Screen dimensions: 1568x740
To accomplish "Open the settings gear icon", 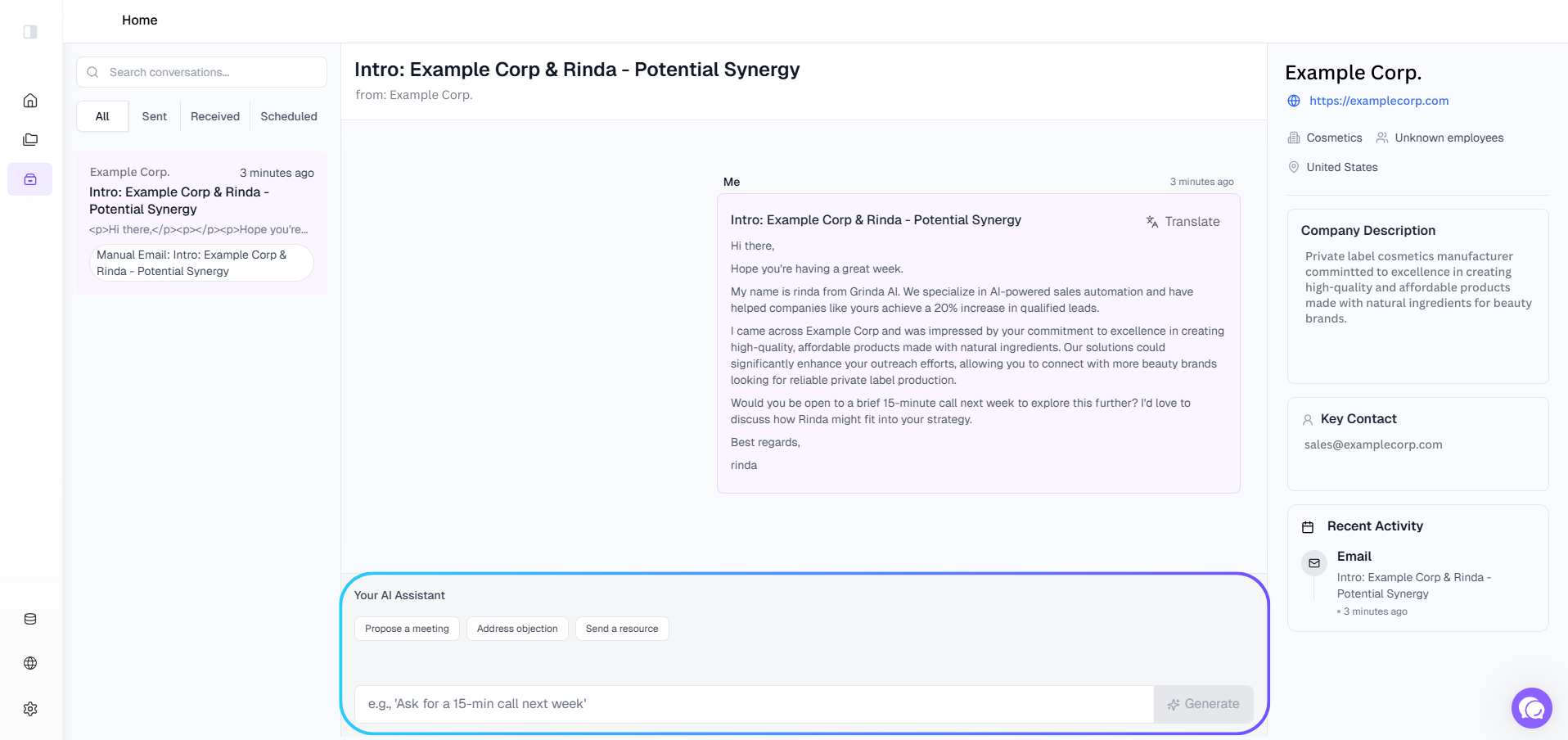I will 30,709.
